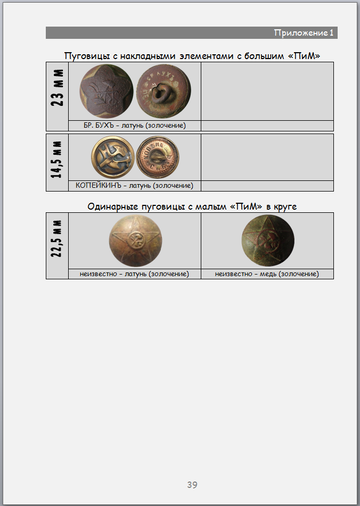
Task: Click the БР. БУХЪ button back photo
Action: pyautogui.click(x=164, y=91)
